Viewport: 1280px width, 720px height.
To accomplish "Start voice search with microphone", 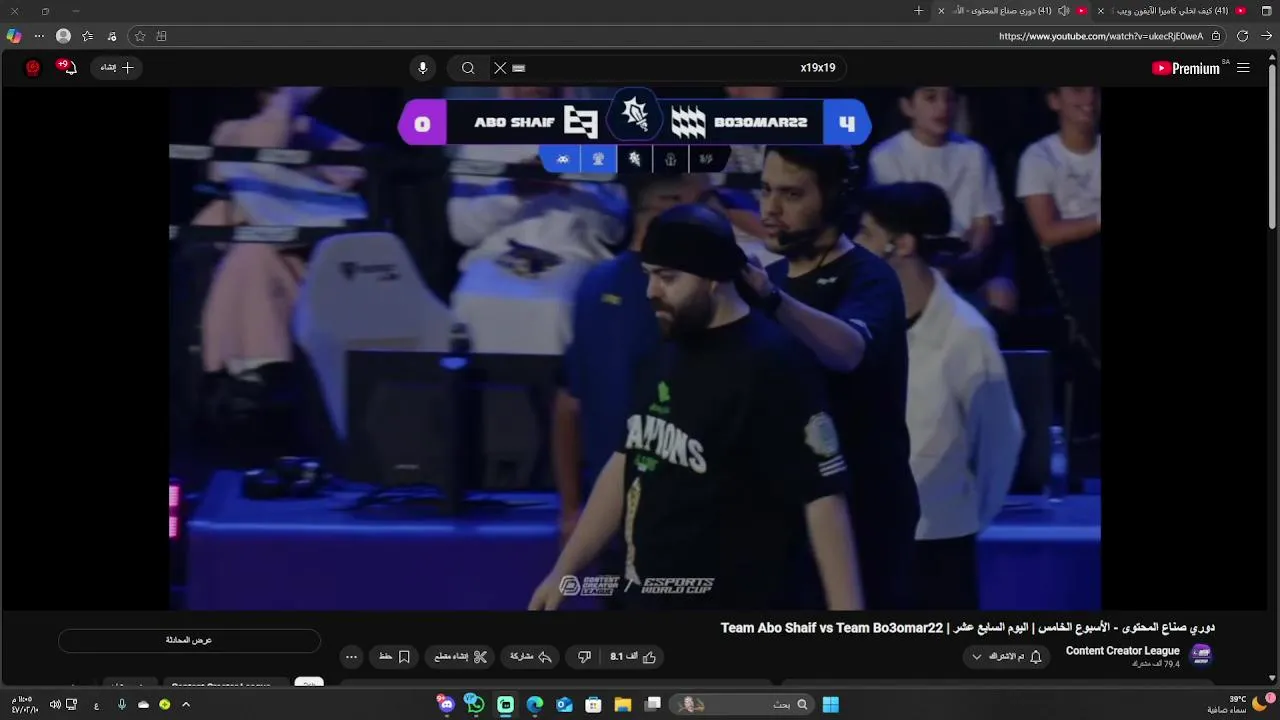I will [423, 68].
